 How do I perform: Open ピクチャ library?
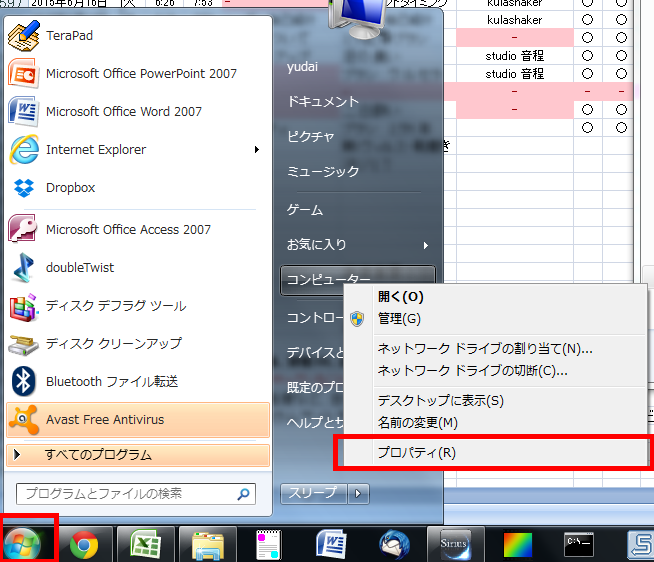[311, 136]
